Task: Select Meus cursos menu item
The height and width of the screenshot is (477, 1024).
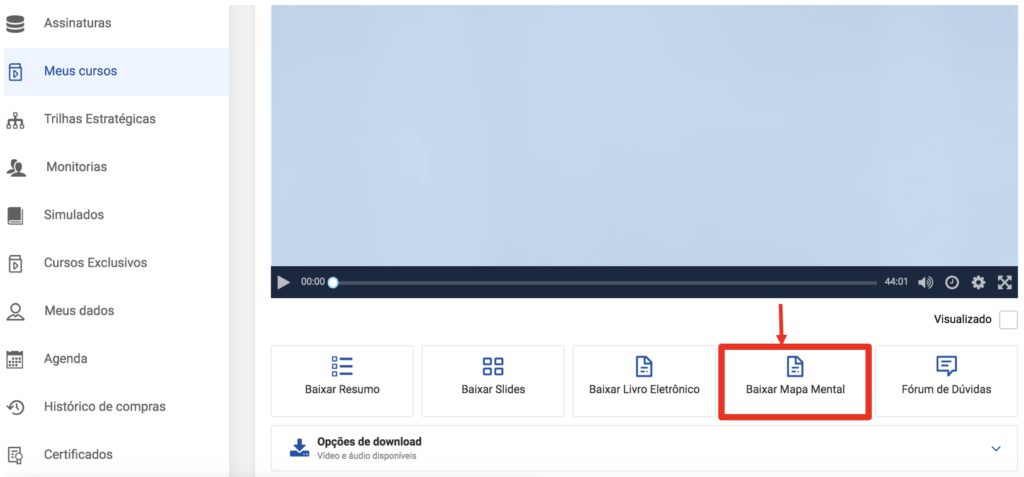Action: (x=80, y=71)
